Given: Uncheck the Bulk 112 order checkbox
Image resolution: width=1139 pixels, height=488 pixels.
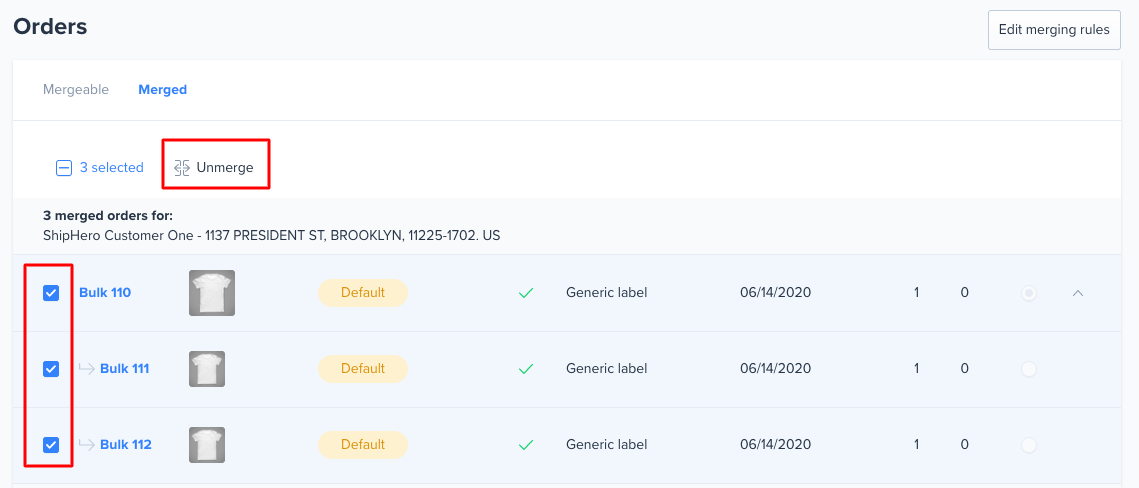Looking at the screenshot, I should (51, 444).
